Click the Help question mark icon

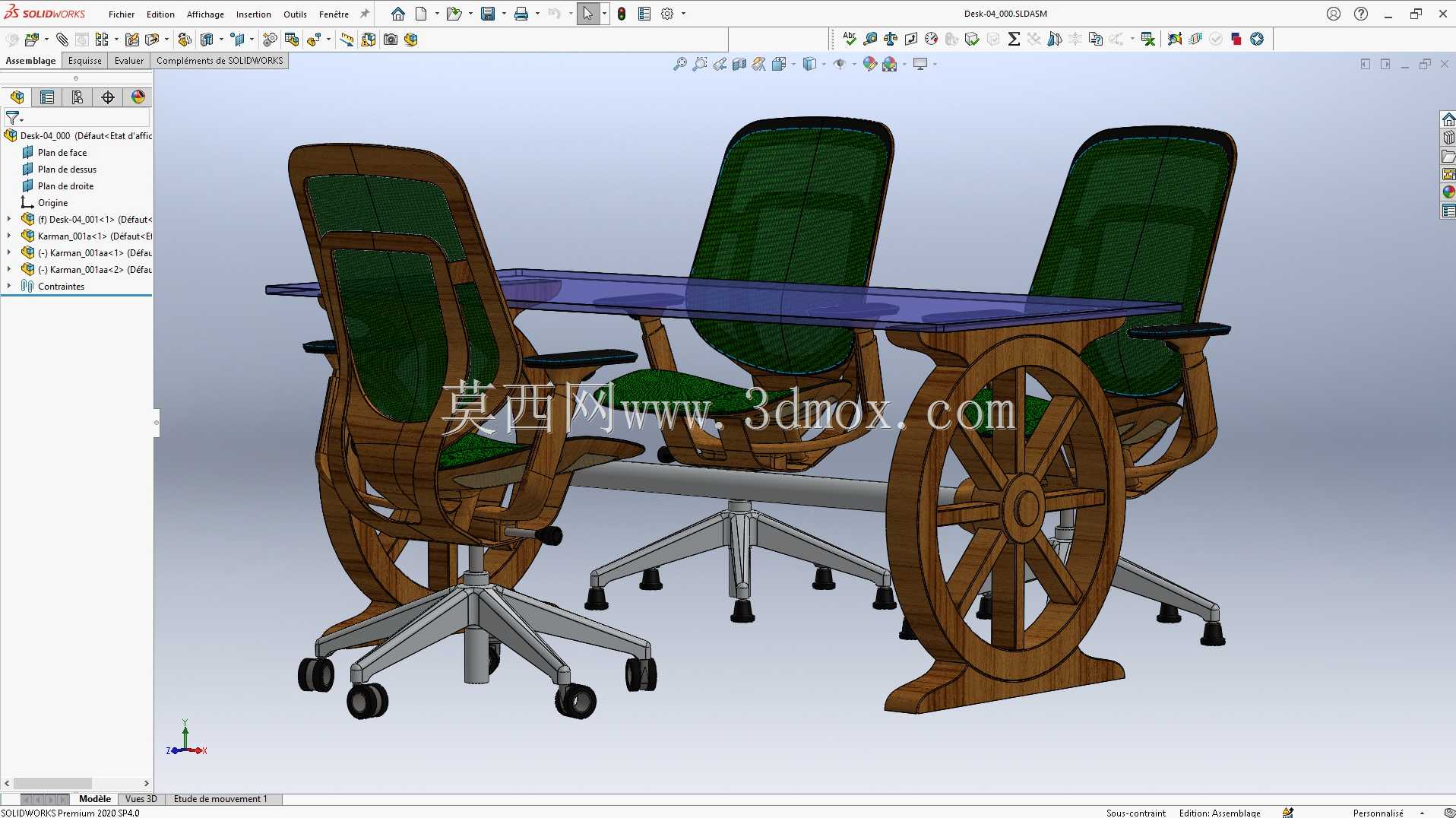pyautogui.click(x=1360, y=14)
